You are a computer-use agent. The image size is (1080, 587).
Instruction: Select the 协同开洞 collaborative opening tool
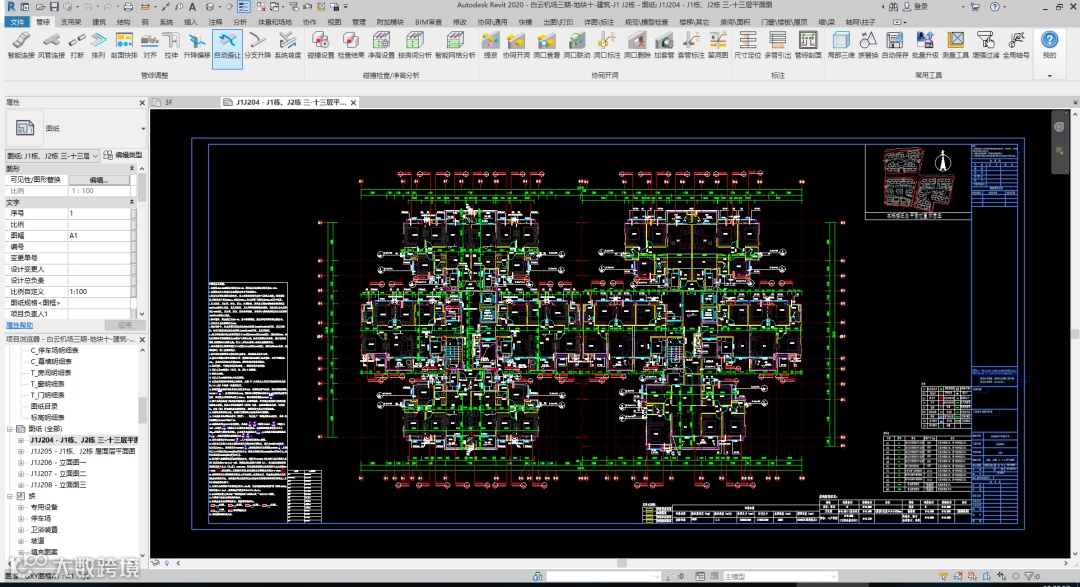coord(516,45)
